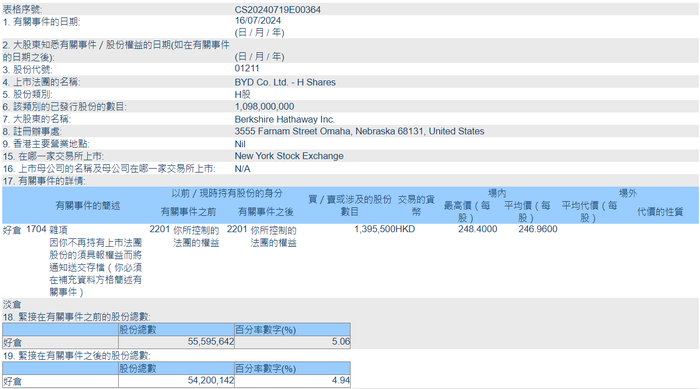Select the average price 246.9600
Image resolution: width=700 pixels, height=389 pixels.
click(x=538, y=229)
